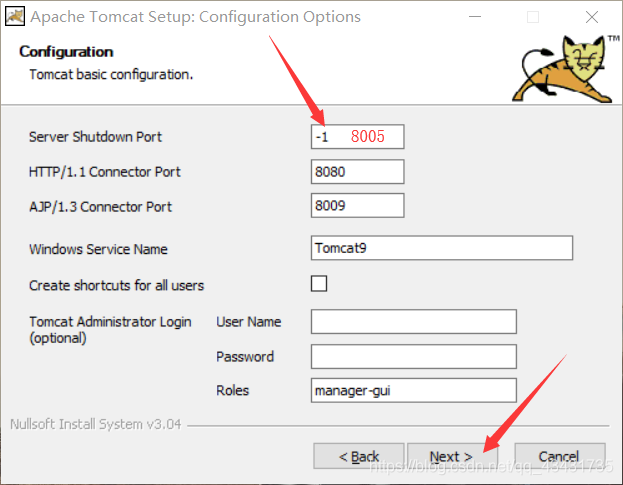Minimize the Apache Tomcat Setup window
Screen dimensions: 623x485
point(475,17)
